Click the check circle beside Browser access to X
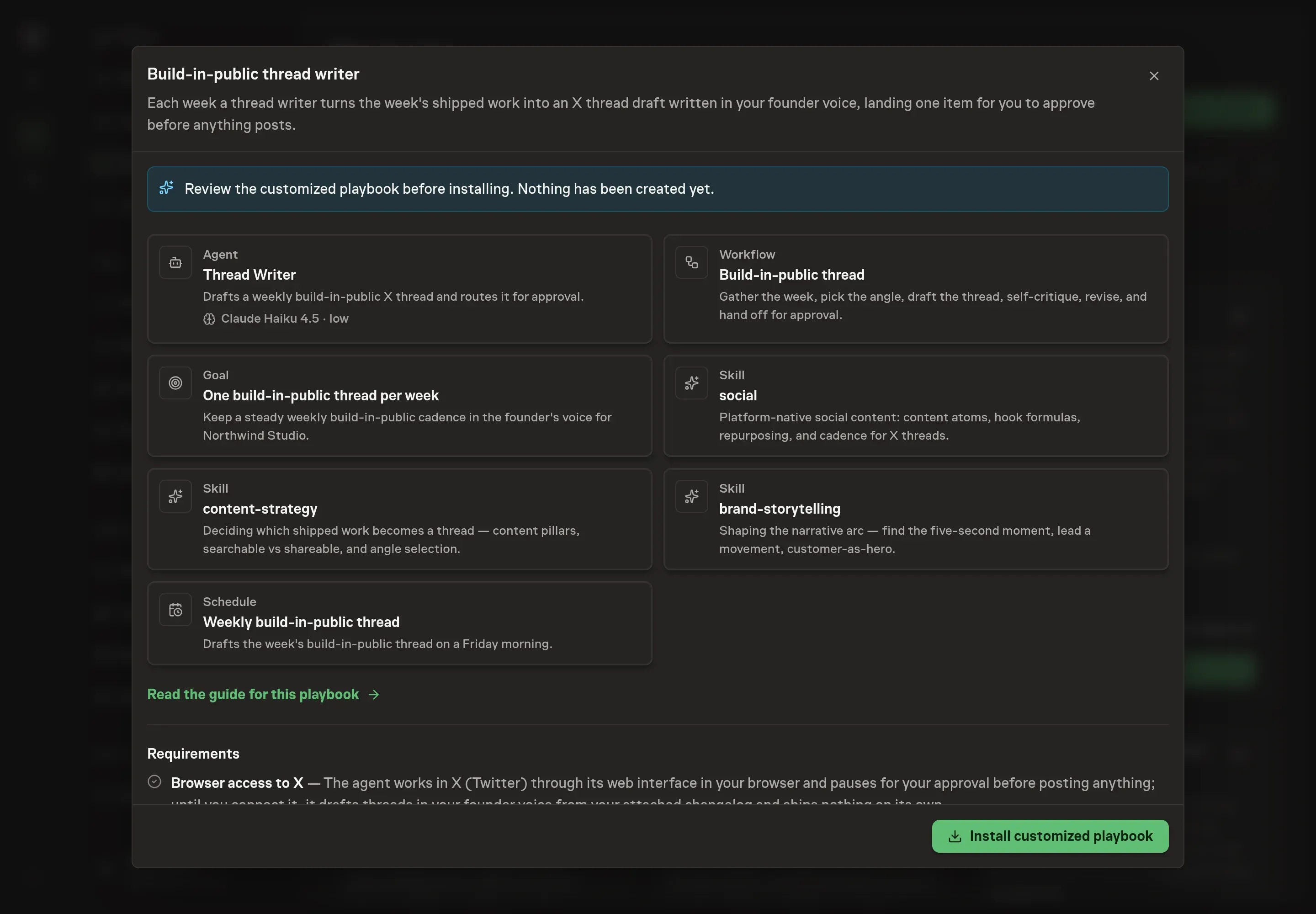The image size is (1316, 914). point(154,782)
